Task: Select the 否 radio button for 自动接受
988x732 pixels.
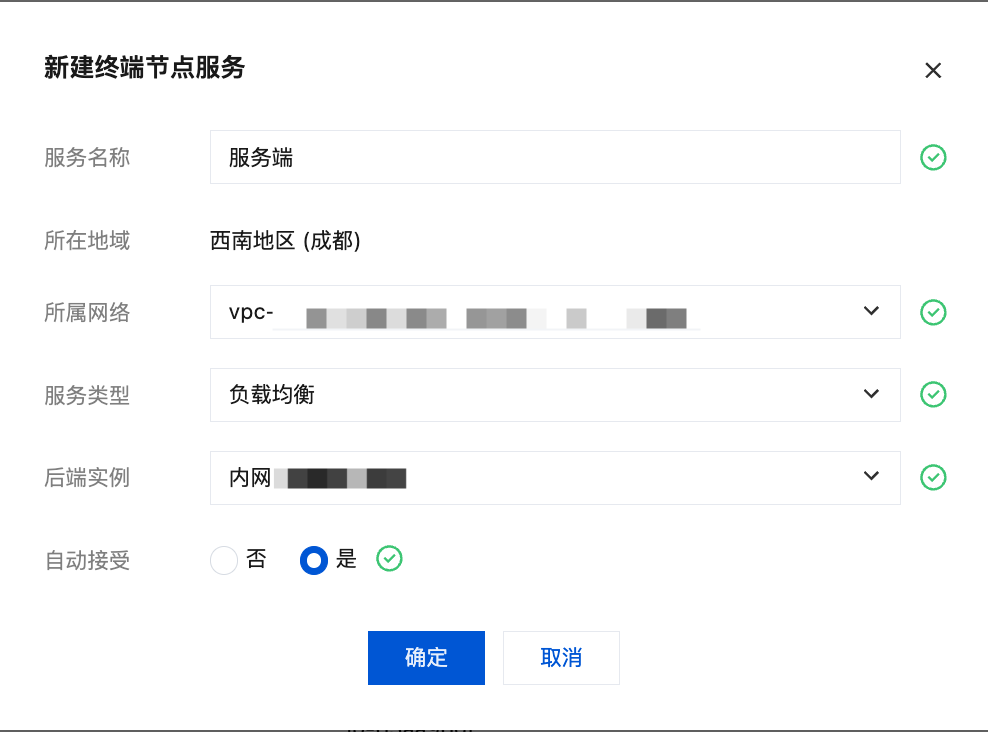Action: point(224,560)
